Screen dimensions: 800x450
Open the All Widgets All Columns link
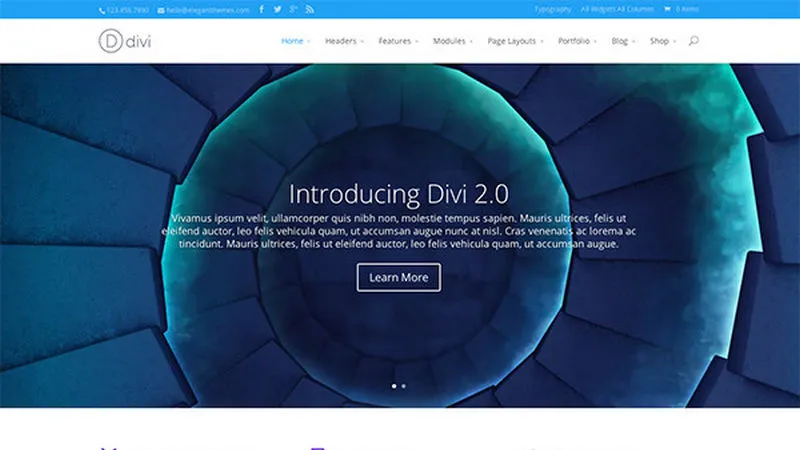tap(617, 9)
